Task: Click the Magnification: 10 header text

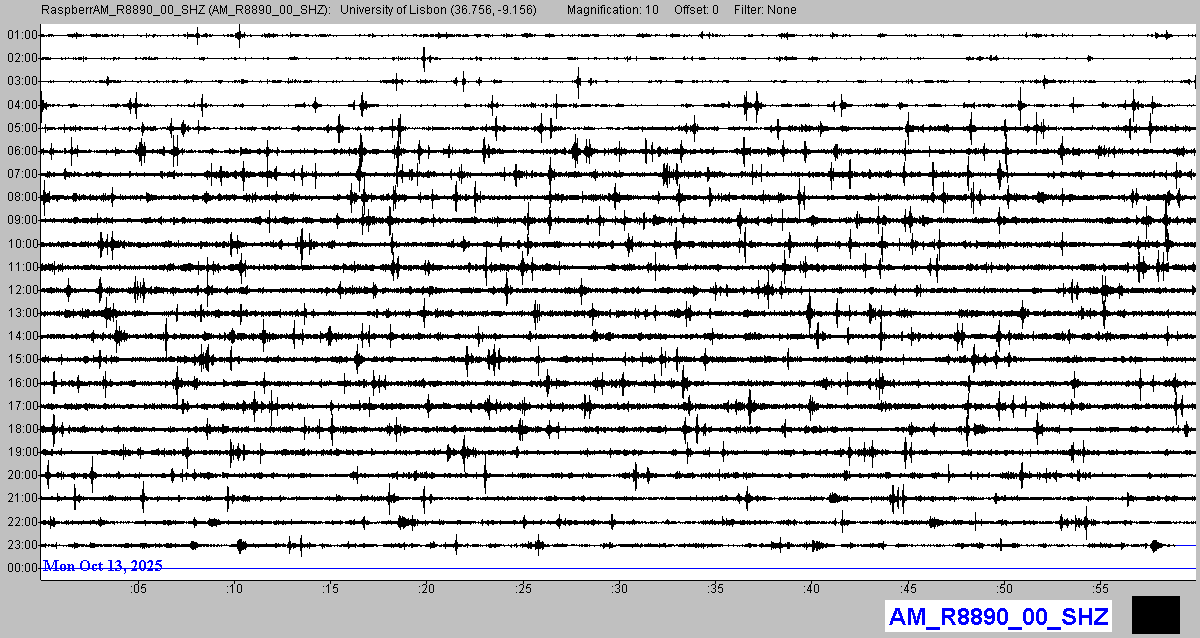Action: point(612,9)
